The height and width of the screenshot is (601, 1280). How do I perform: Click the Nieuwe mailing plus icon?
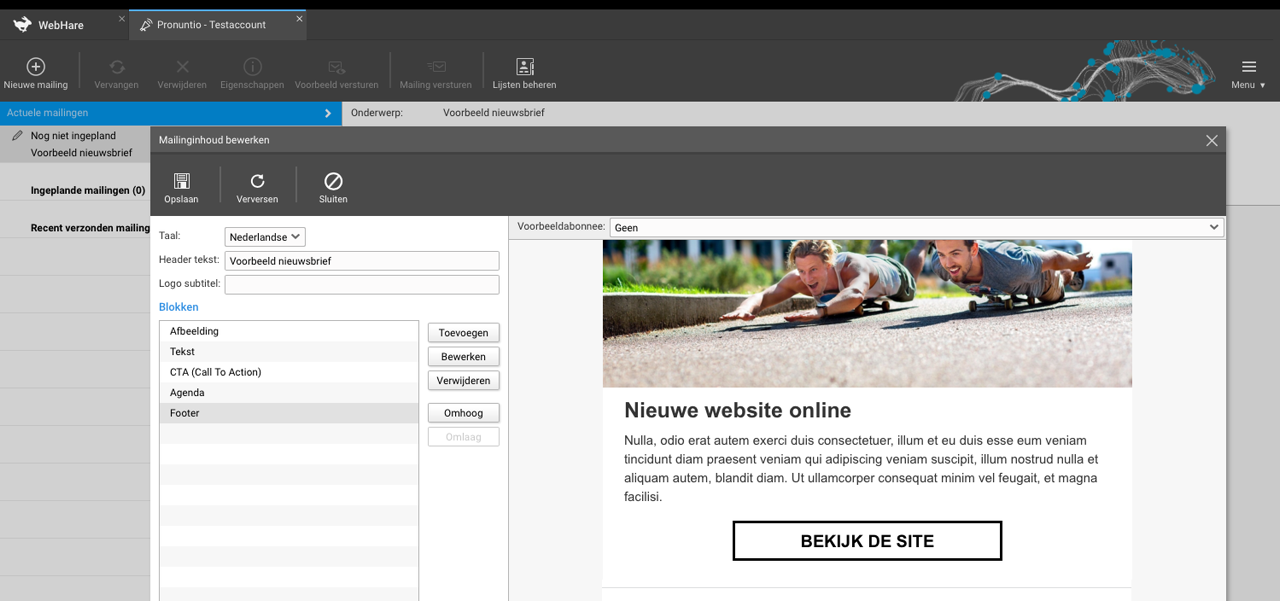(36, 67)
